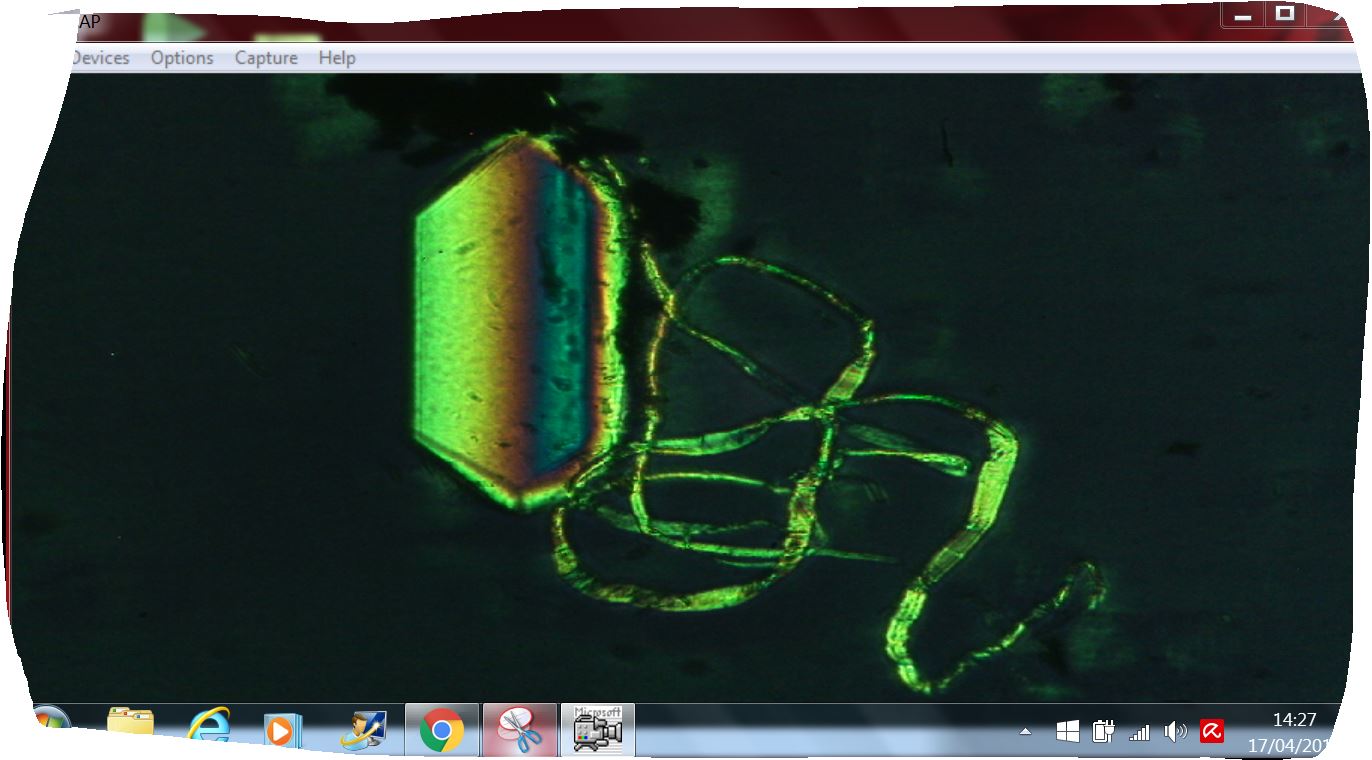The height and width of the screenshot is (760, 1372).
Task: Click the volume speaker tray icon
Action: tap(1175, 732)
